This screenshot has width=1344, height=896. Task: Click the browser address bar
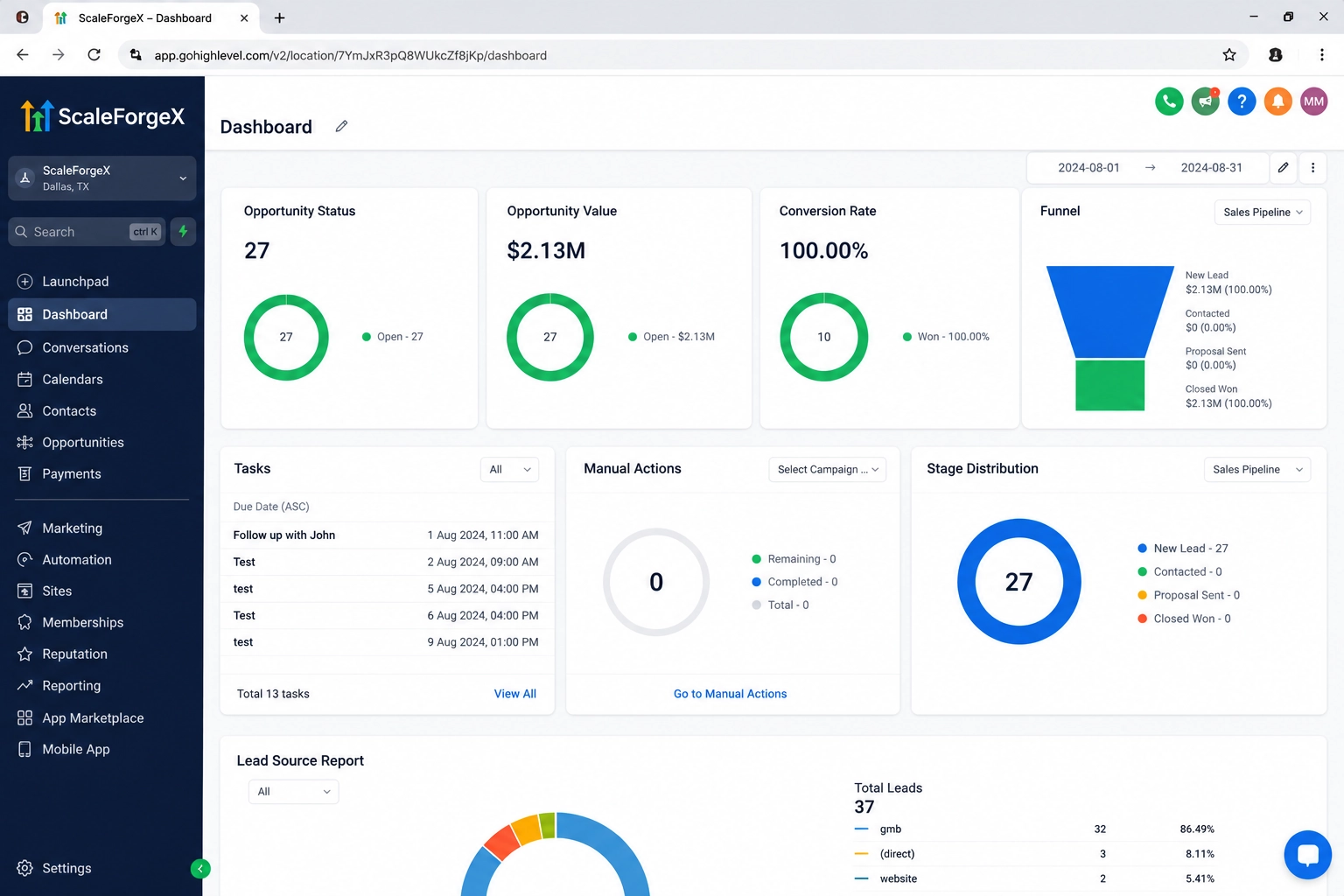point(682,55)
